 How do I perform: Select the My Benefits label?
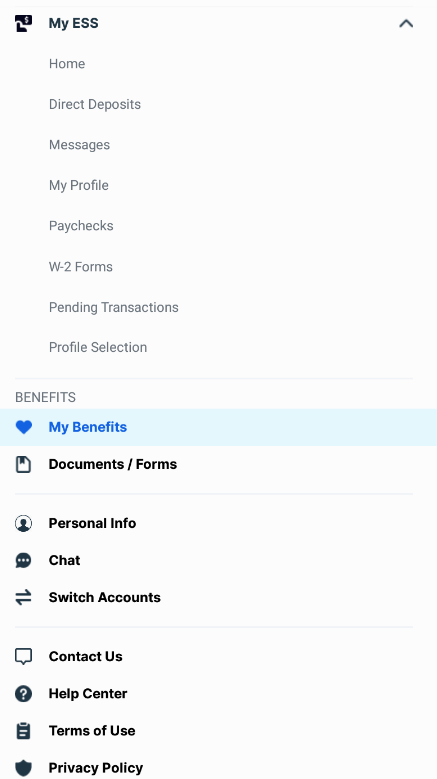tap(88, 427)
